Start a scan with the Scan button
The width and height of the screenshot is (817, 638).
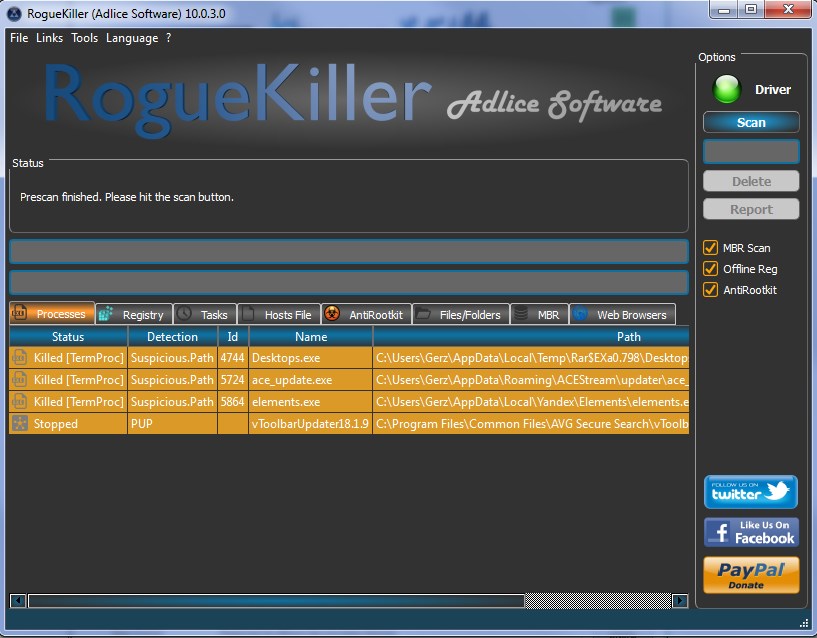751,122
